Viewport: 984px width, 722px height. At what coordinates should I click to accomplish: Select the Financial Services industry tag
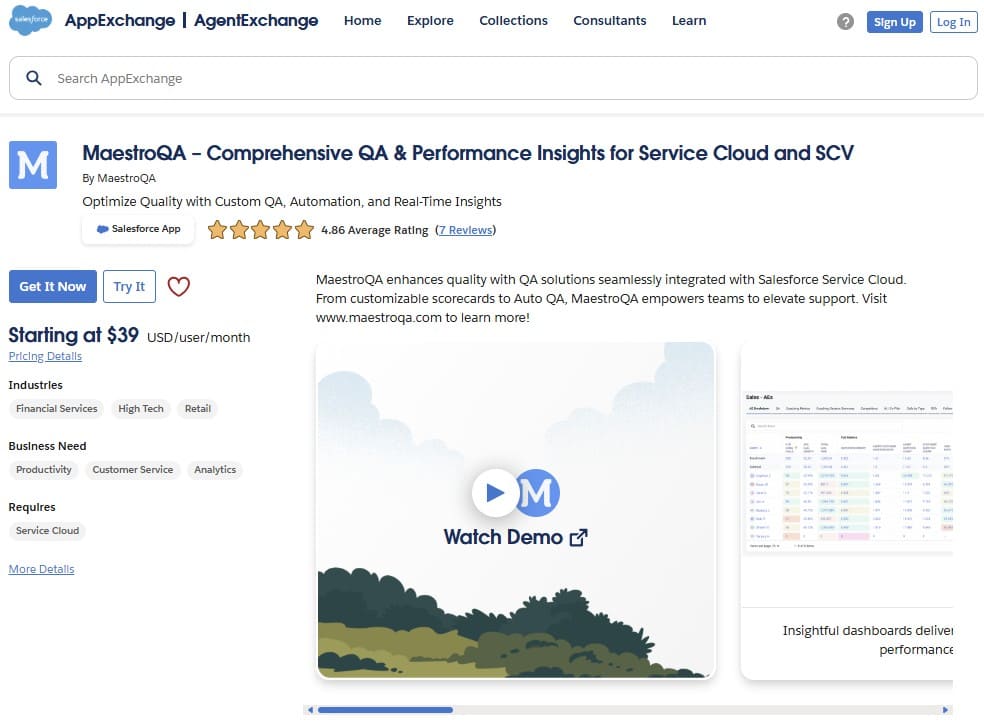56,409
